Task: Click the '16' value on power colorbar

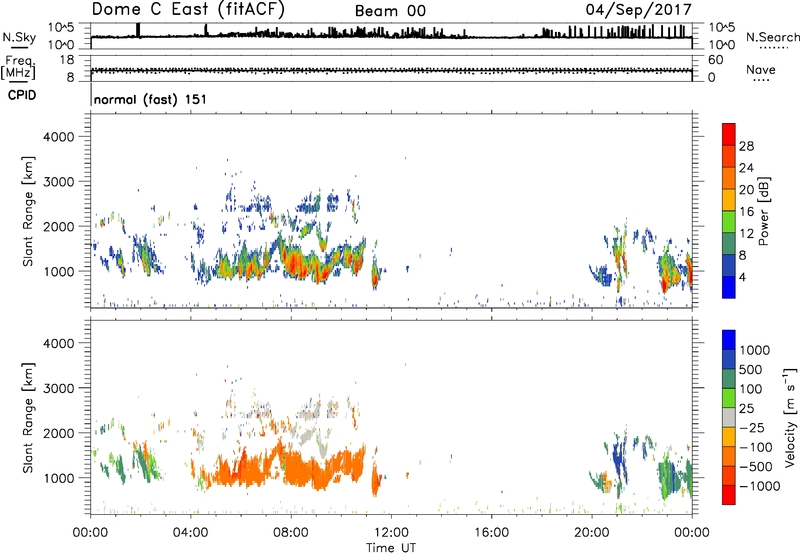Action: point(746,212)
